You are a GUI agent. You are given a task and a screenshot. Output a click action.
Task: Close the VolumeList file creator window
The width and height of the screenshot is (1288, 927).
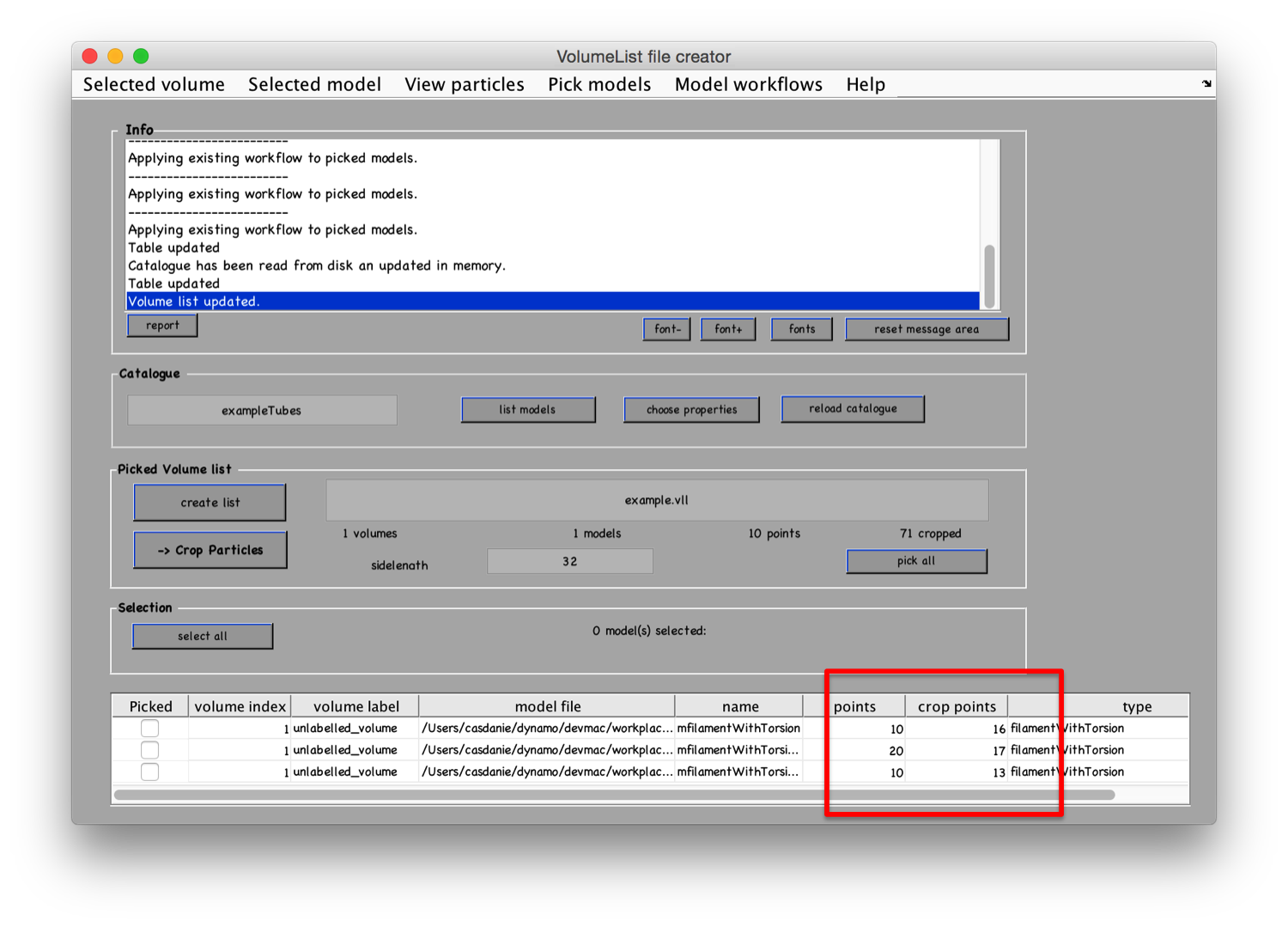[x=89, y=56]
